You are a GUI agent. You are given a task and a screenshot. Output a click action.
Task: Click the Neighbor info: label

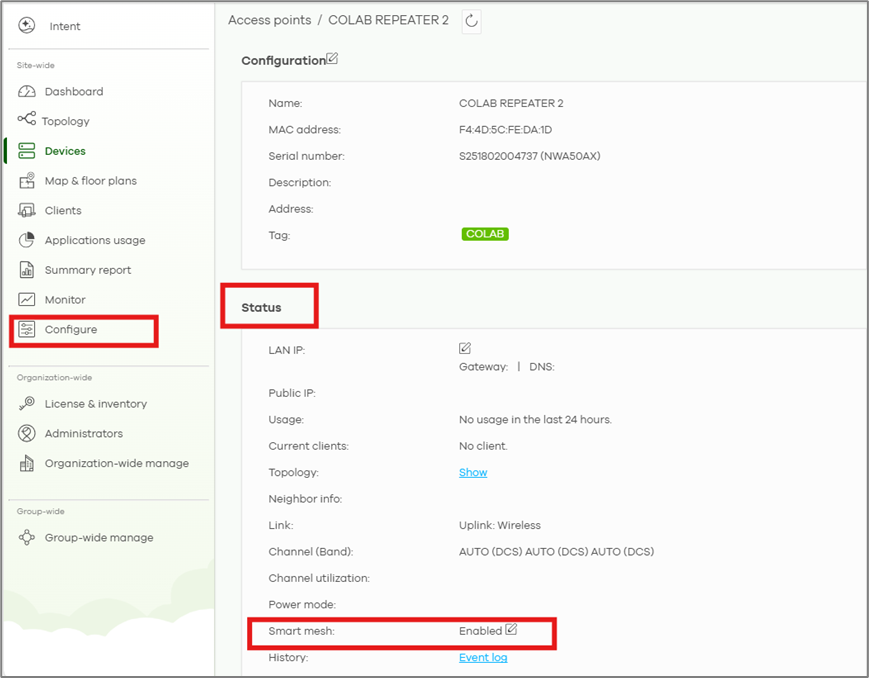click(x=305, y=499)
